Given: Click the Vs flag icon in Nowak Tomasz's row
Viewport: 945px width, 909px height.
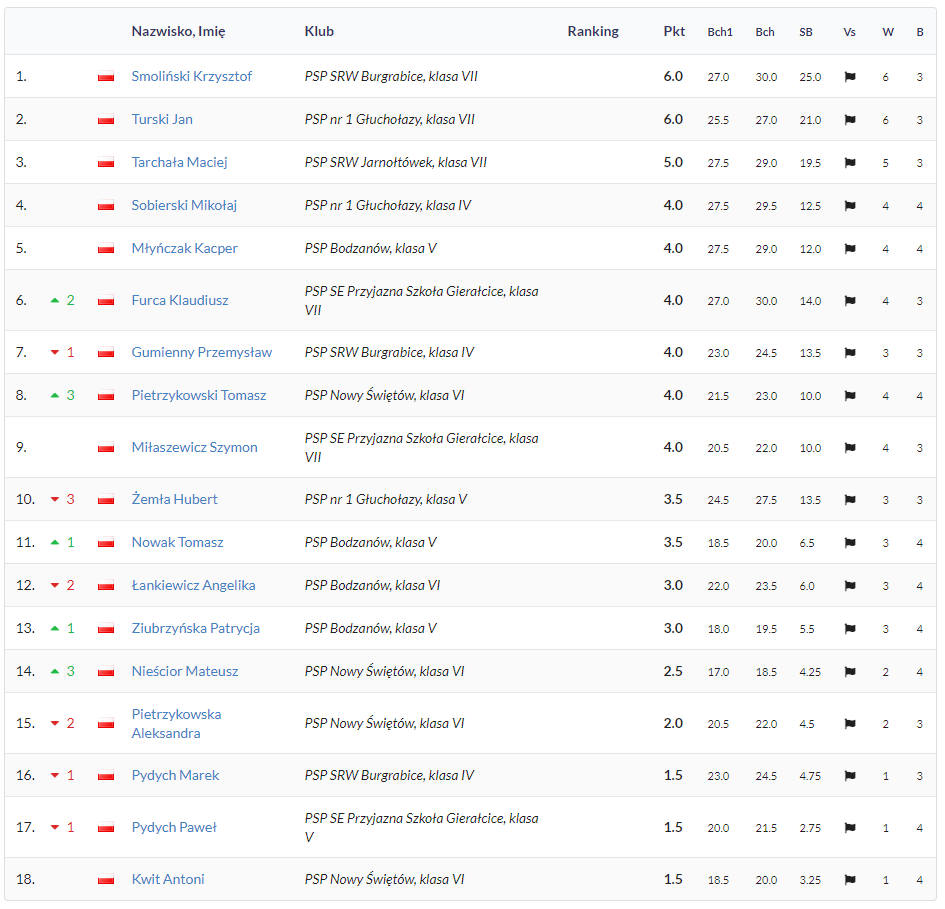Looking at the screenshot, I should pyautogui.click(x=850, y=543).
